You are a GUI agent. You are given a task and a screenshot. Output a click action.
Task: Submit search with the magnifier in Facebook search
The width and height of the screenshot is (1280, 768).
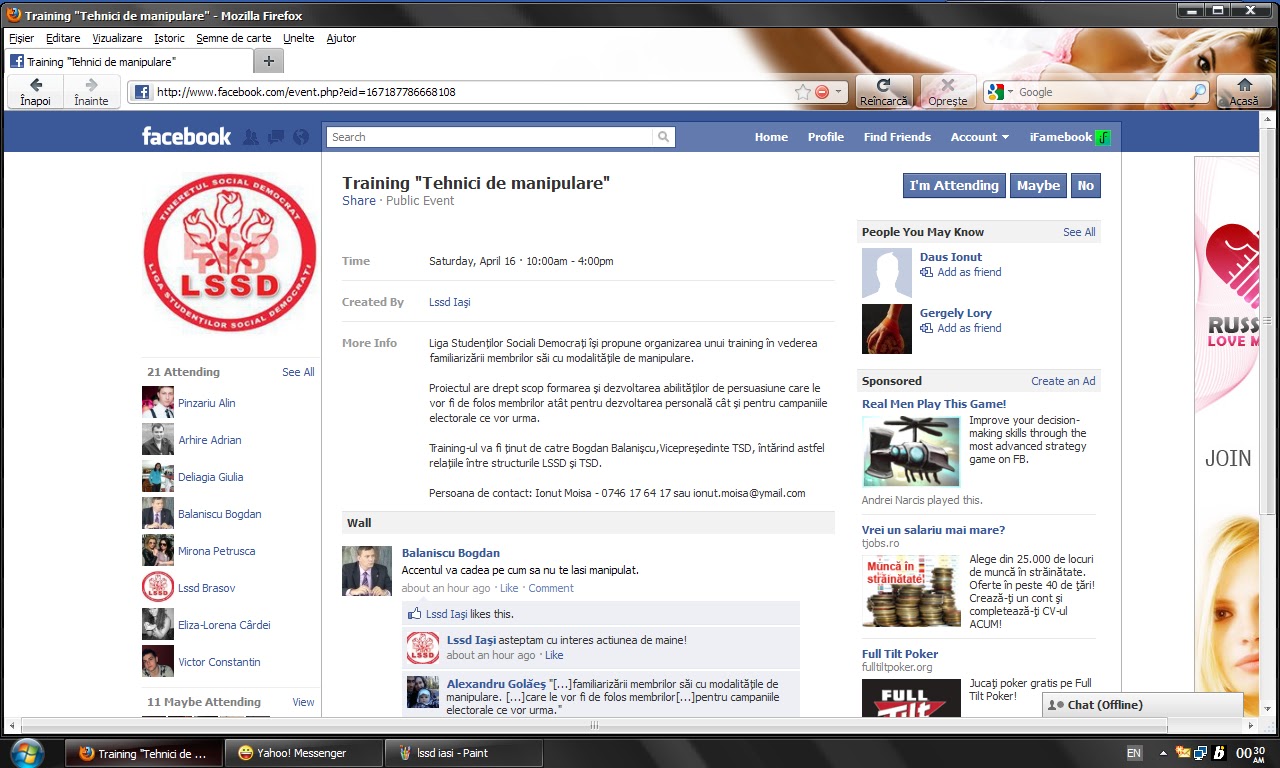[x=663, y=137]
